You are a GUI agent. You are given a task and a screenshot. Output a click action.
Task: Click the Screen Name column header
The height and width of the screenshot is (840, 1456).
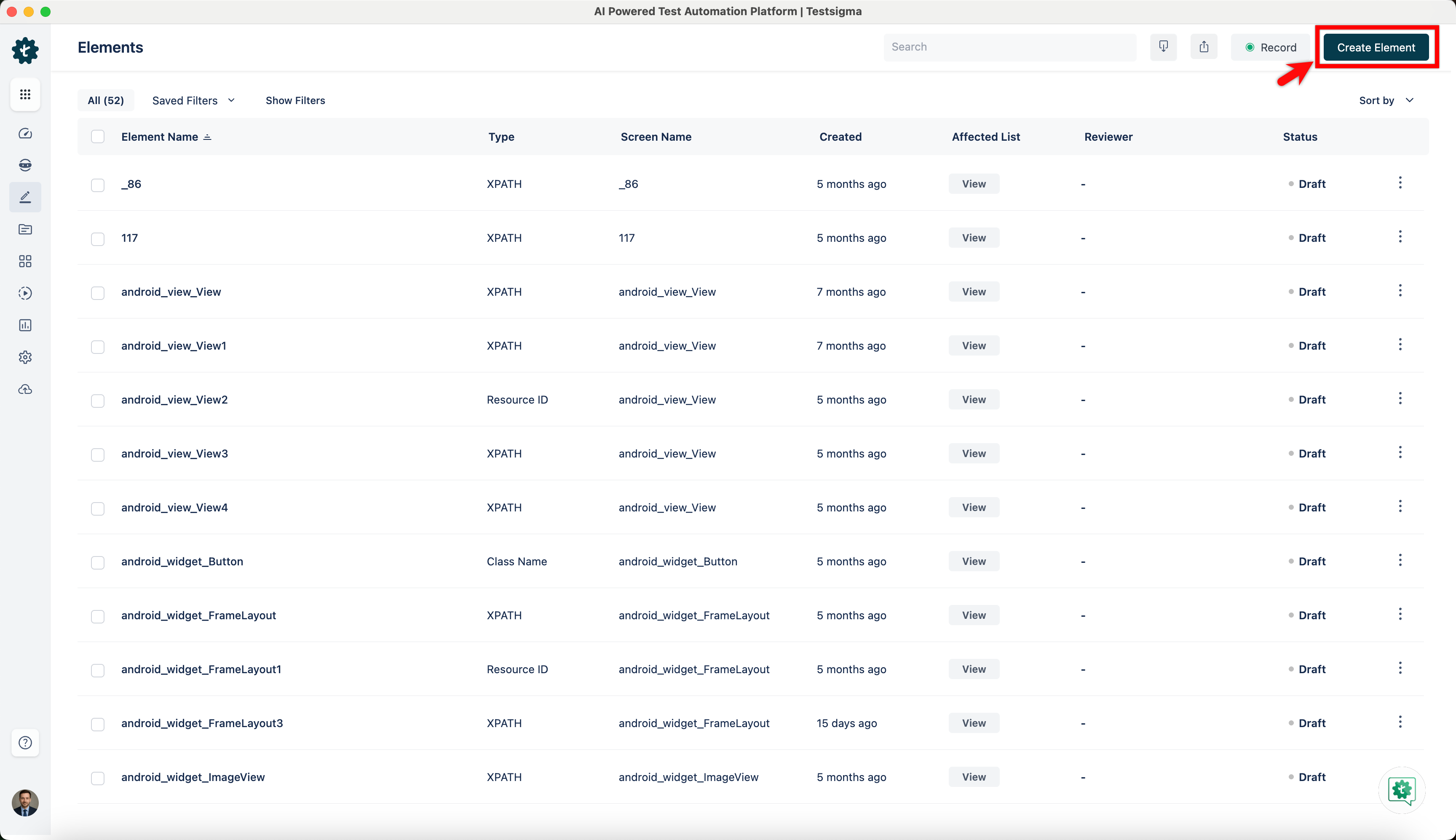pyautogui.click(x=656, y=137)
